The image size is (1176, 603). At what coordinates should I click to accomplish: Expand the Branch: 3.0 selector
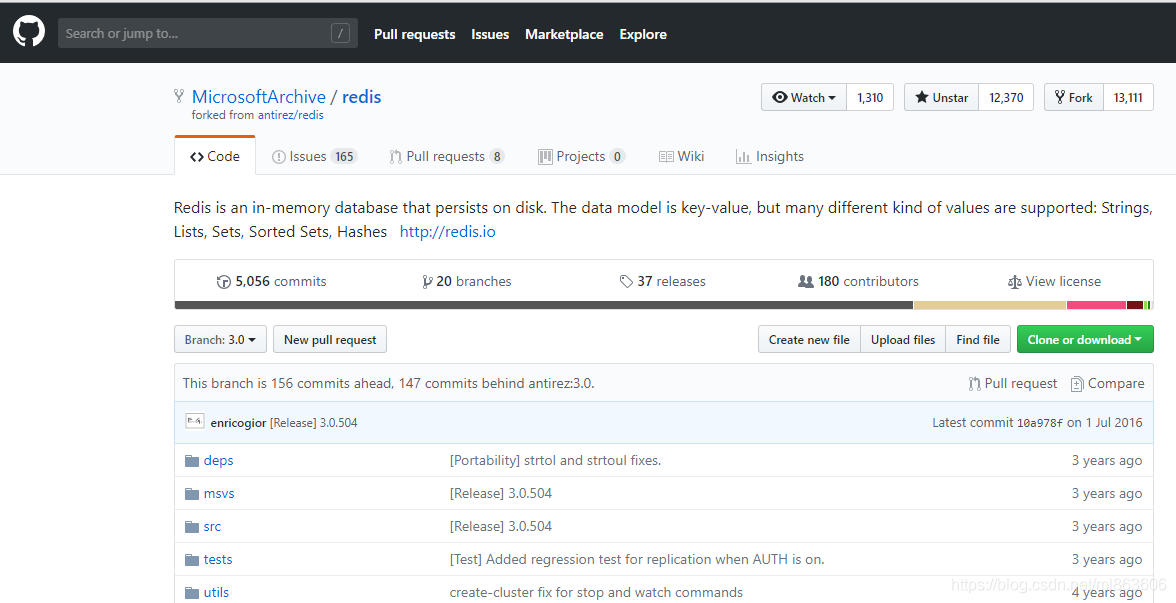(x=220, y=340)
